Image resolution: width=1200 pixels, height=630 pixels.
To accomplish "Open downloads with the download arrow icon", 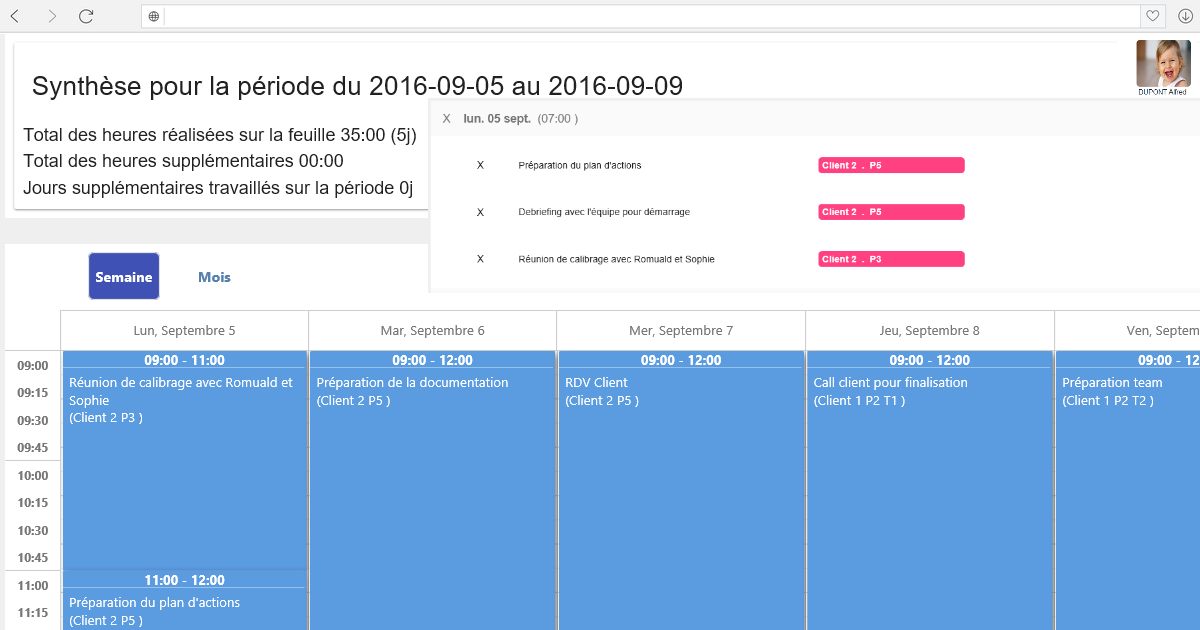I will tap(1185, 16).
